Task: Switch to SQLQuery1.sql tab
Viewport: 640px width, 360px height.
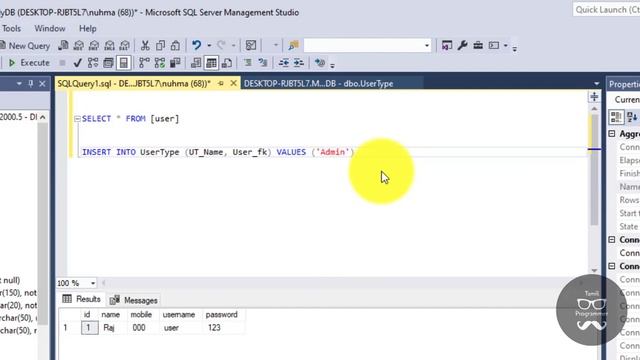Action: [x=134, y=84]
